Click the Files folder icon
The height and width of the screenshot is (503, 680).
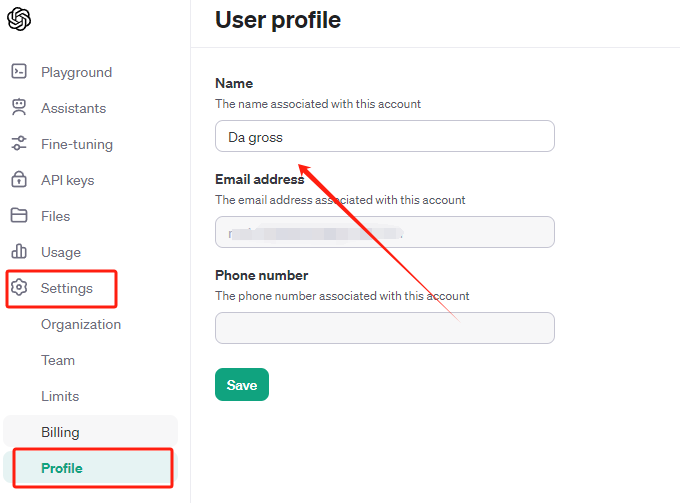coord(19,216)
